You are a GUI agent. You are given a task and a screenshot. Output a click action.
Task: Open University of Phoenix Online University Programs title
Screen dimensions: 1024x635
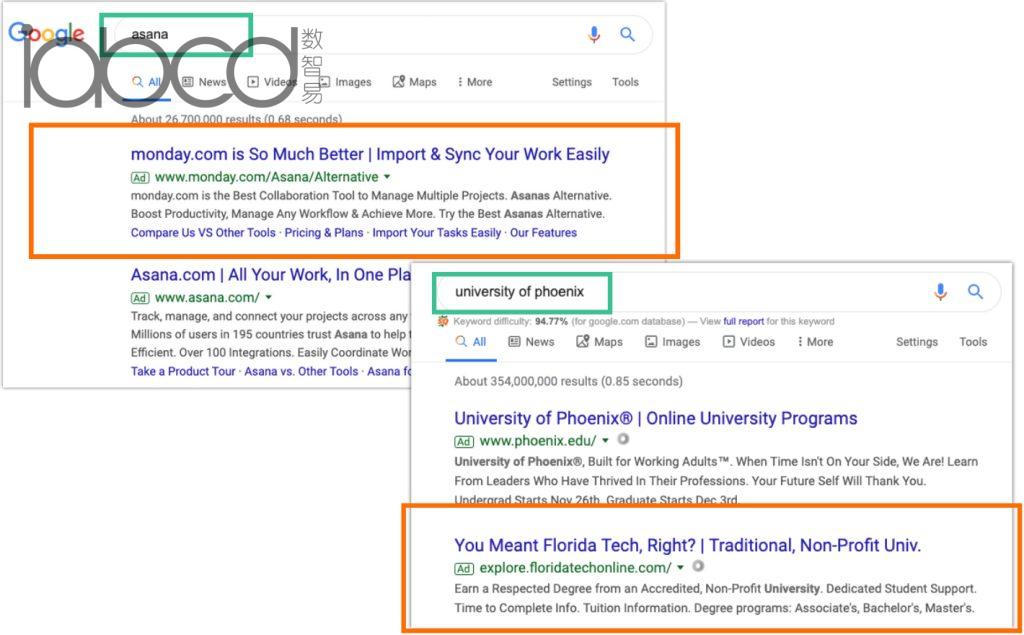coord(656,418)
